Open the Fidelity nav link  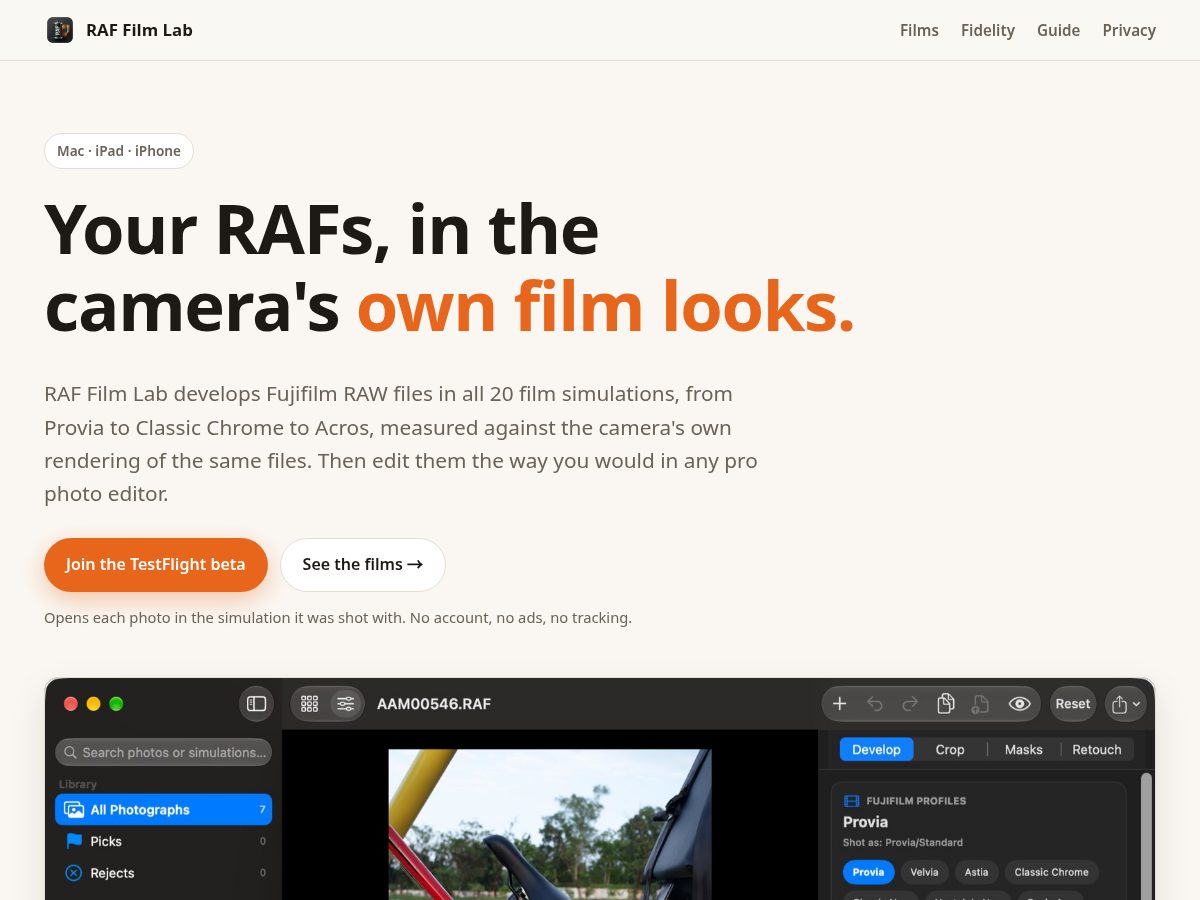click(988, 30)
